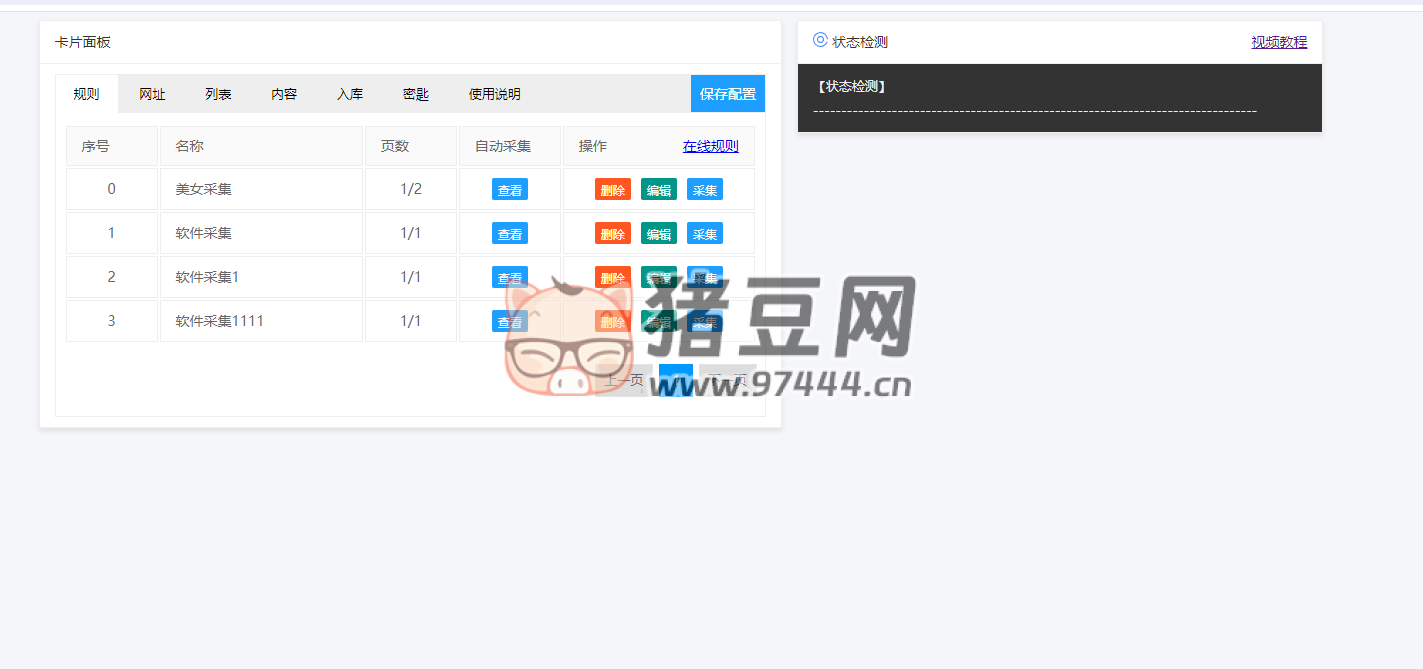Show the 使用说明 tab
This screenshot has height=669, width=1423.
pos(494,94)
